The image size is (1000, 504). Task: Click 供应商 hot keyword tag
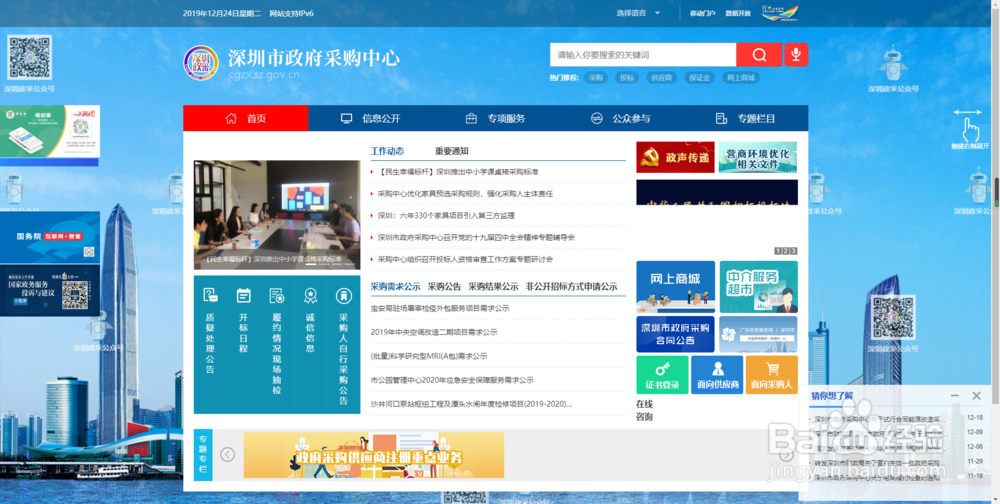[x=661, y=78]
